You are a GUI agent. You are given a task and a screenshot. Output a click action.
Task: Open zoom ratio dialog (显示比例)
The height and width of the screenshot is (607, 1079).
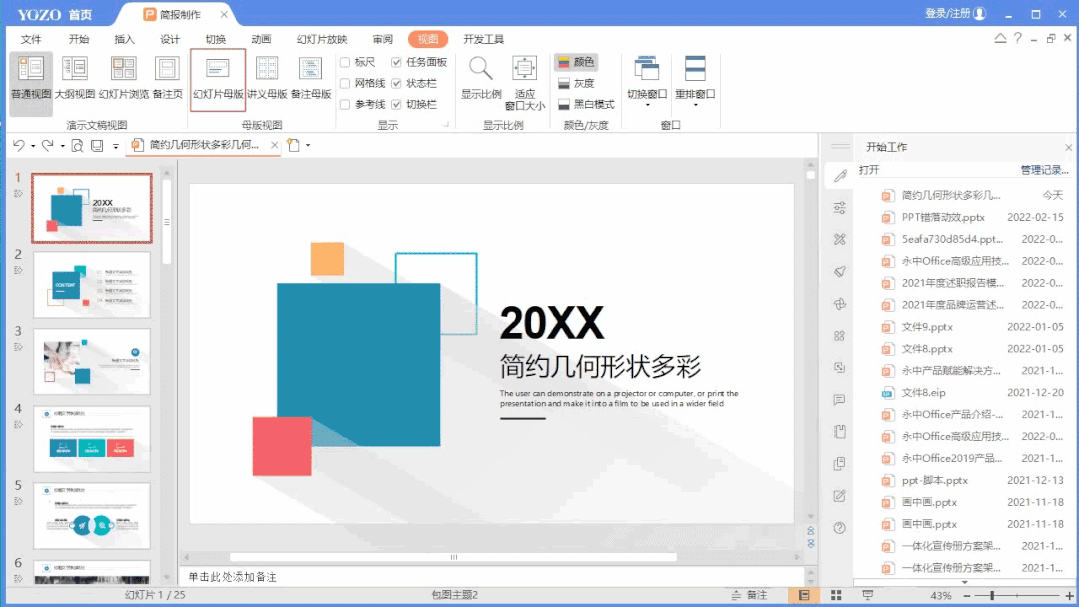[480, 78]
